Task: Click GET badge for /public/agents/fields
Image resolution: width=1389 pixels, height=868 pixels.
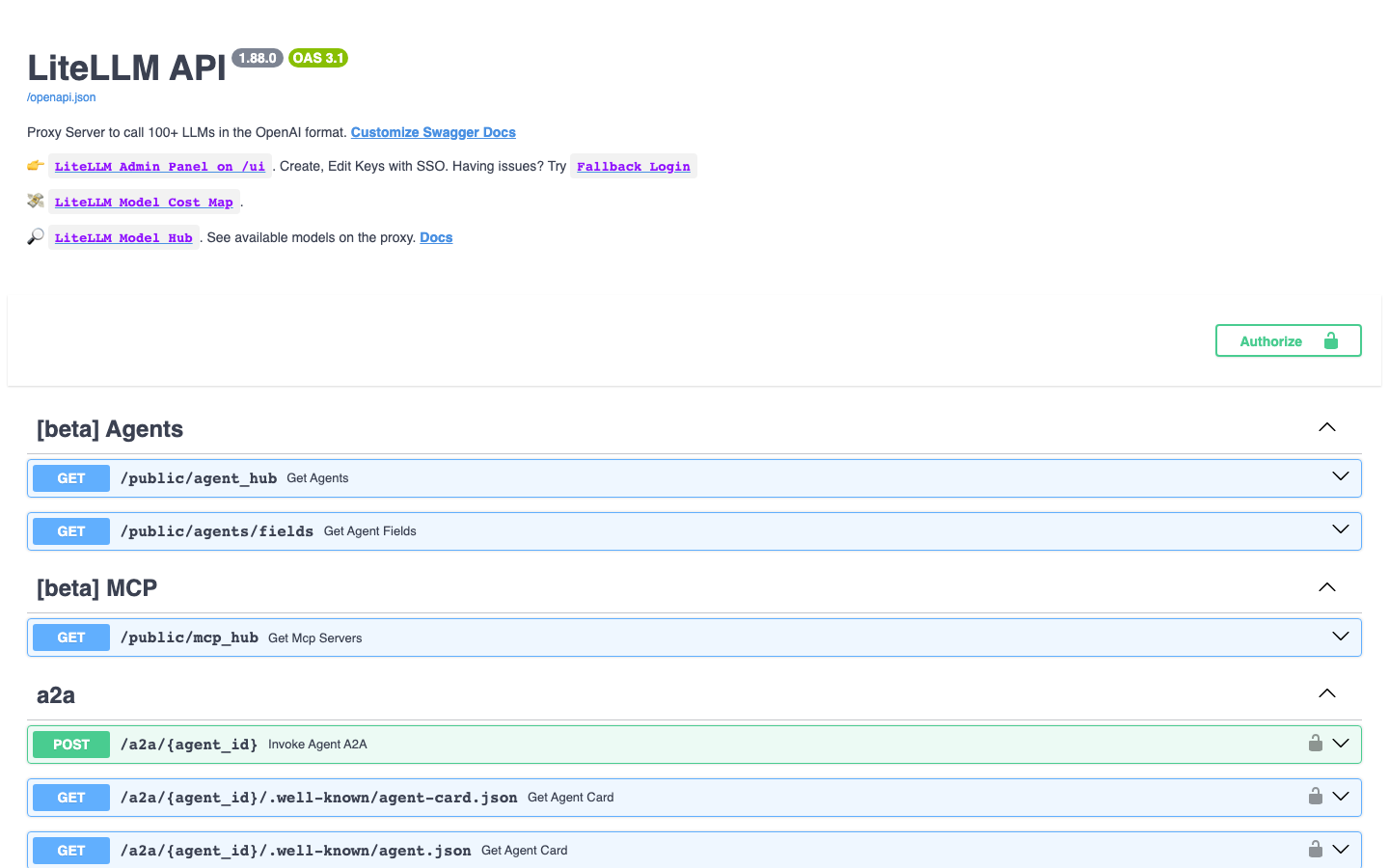Action: tap(71, 531)
